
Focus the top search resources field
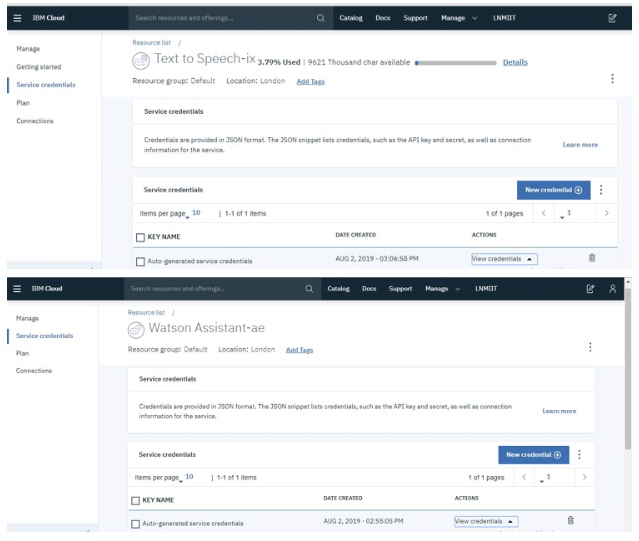[220, 18]
